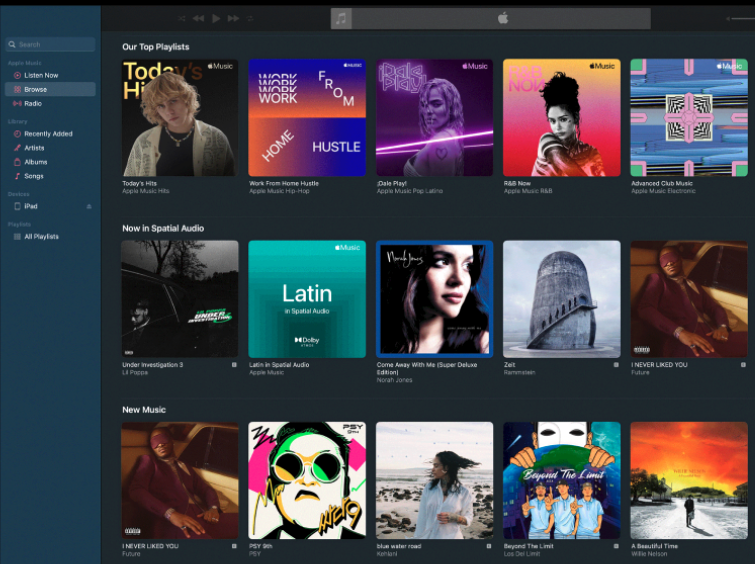Viewport: 755px width, 564px height.
Task: Open ¡Dale Play! playlist cover
Action: [x=434, y=118]
